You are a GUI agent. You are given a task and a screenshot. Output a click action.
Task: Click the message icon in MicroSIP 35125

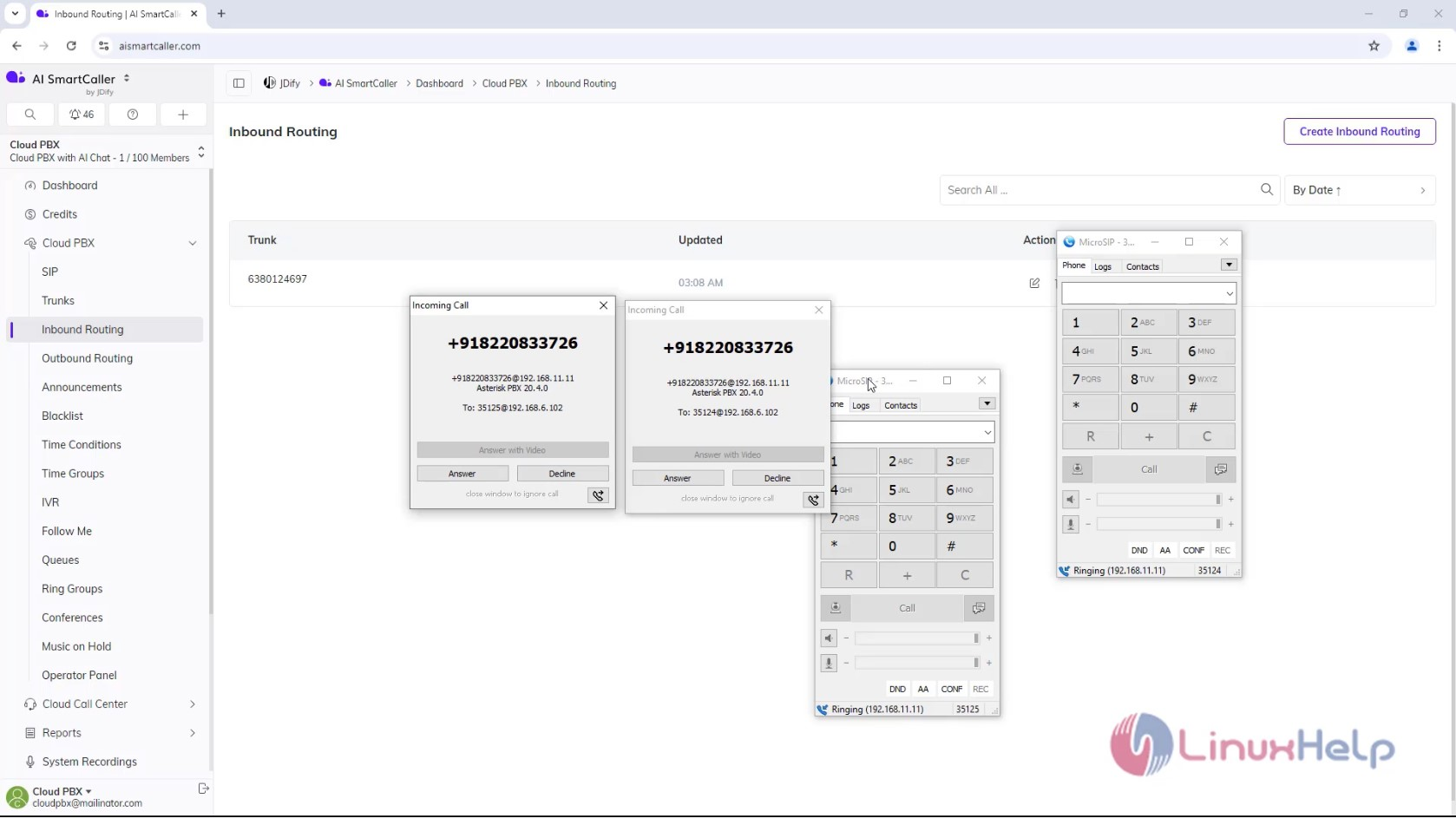tap(979, 608)
